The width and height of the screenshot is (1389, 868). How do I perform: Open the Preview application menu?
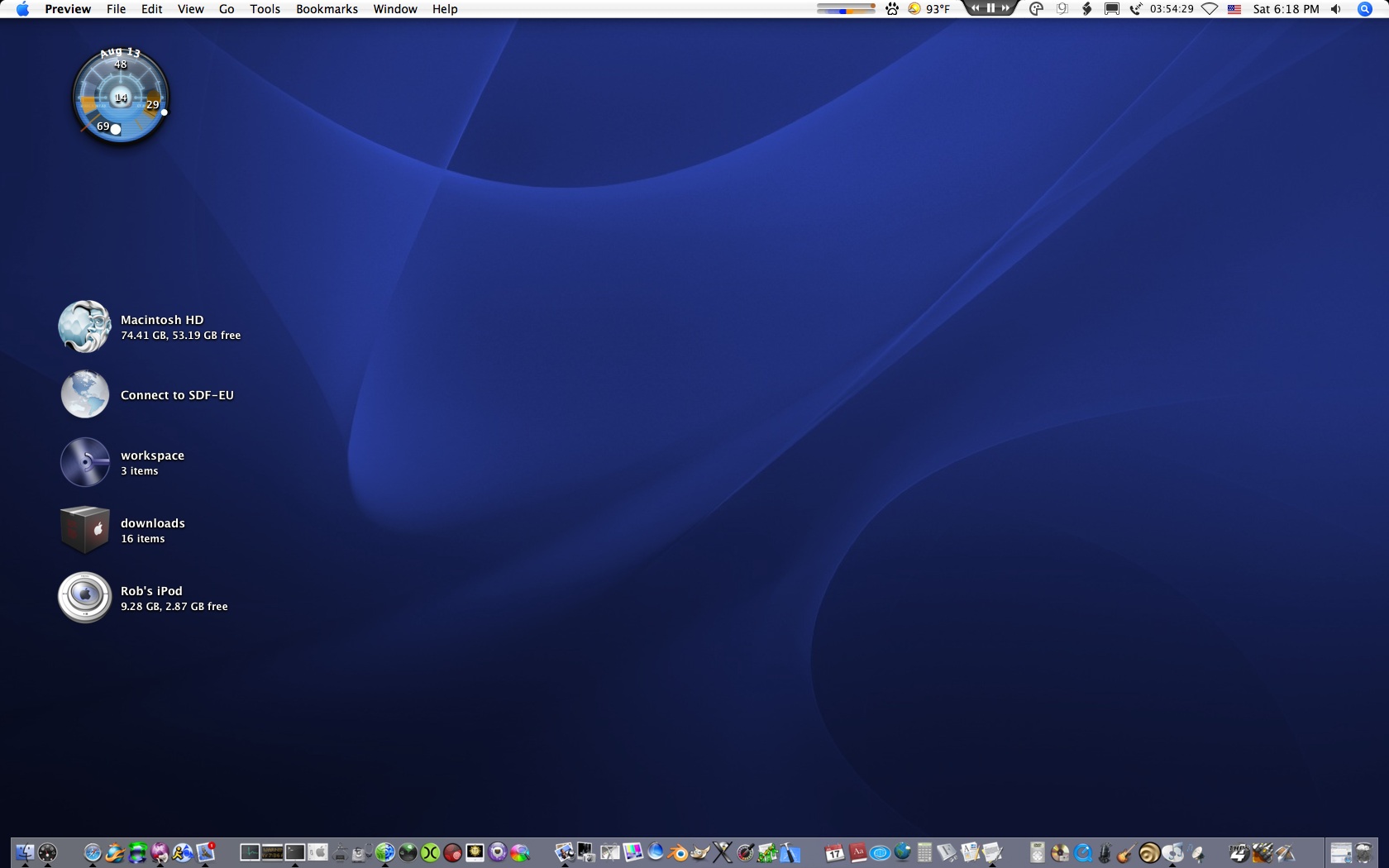tap(68, 9)
